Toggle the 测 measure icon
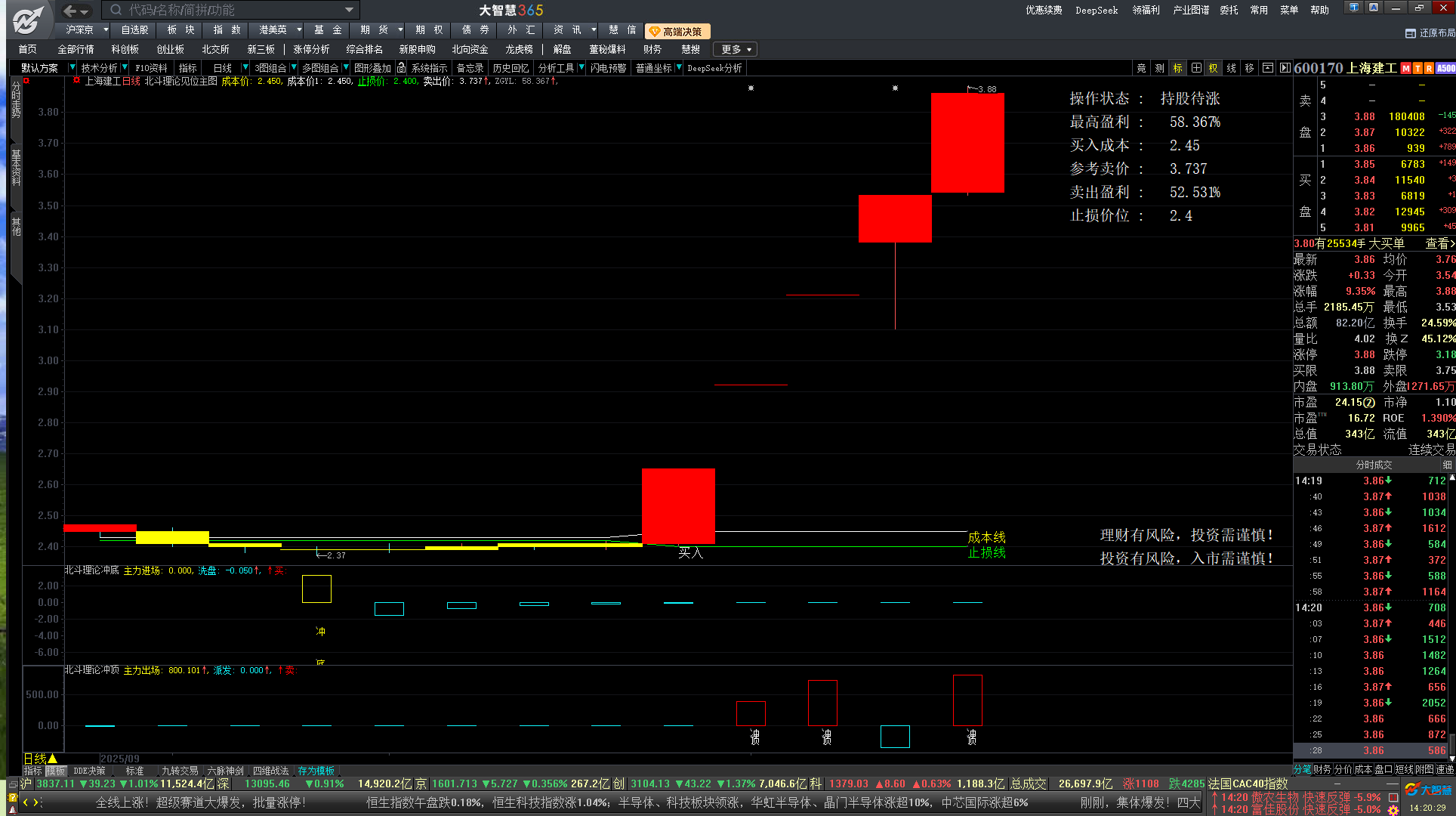 [x=1159, y=68]
